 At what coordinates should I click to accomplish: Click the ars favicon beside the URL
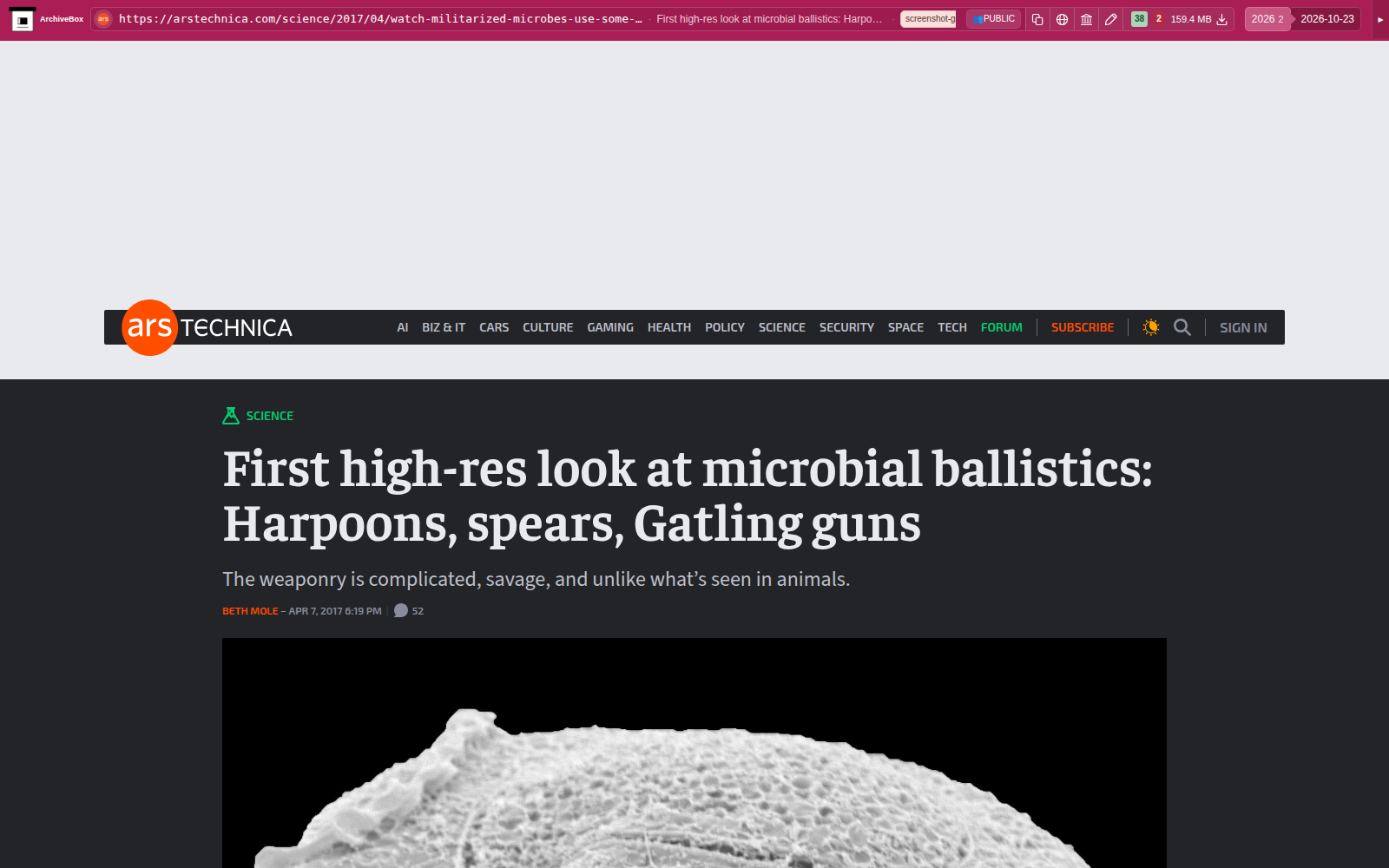tap(103, 19)
